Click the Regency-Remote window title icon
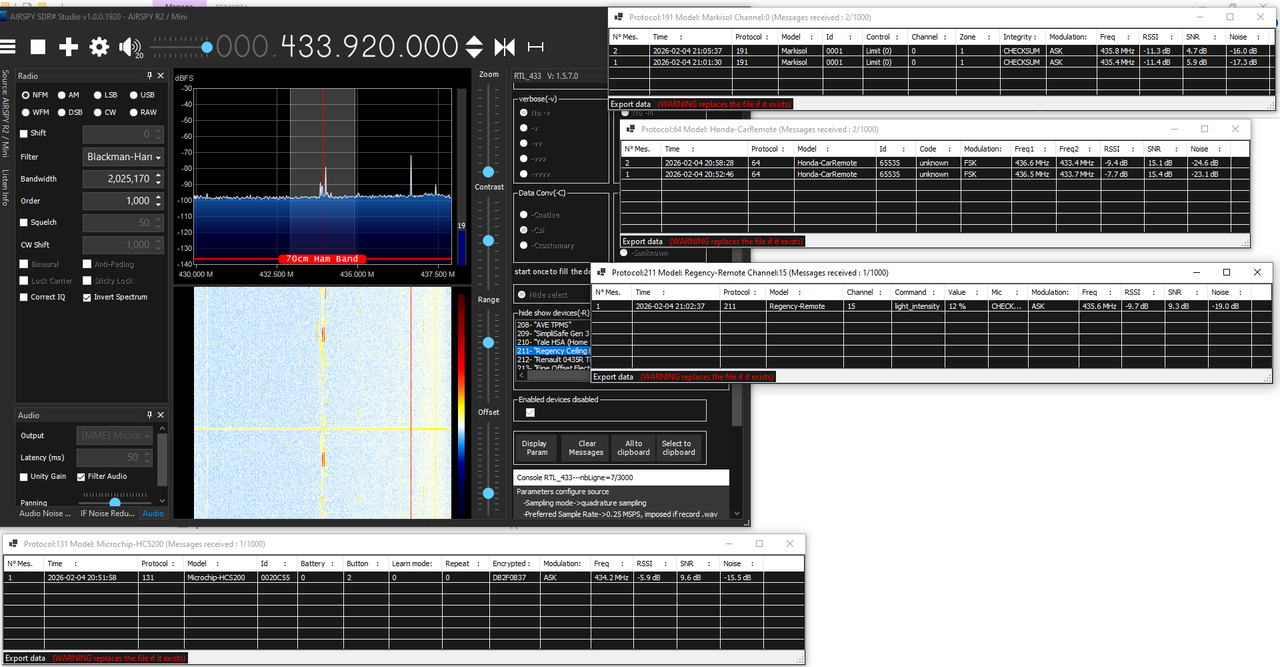Image resolution: width=1280 pixels, height=667 pixels. (x=603, y=272)
